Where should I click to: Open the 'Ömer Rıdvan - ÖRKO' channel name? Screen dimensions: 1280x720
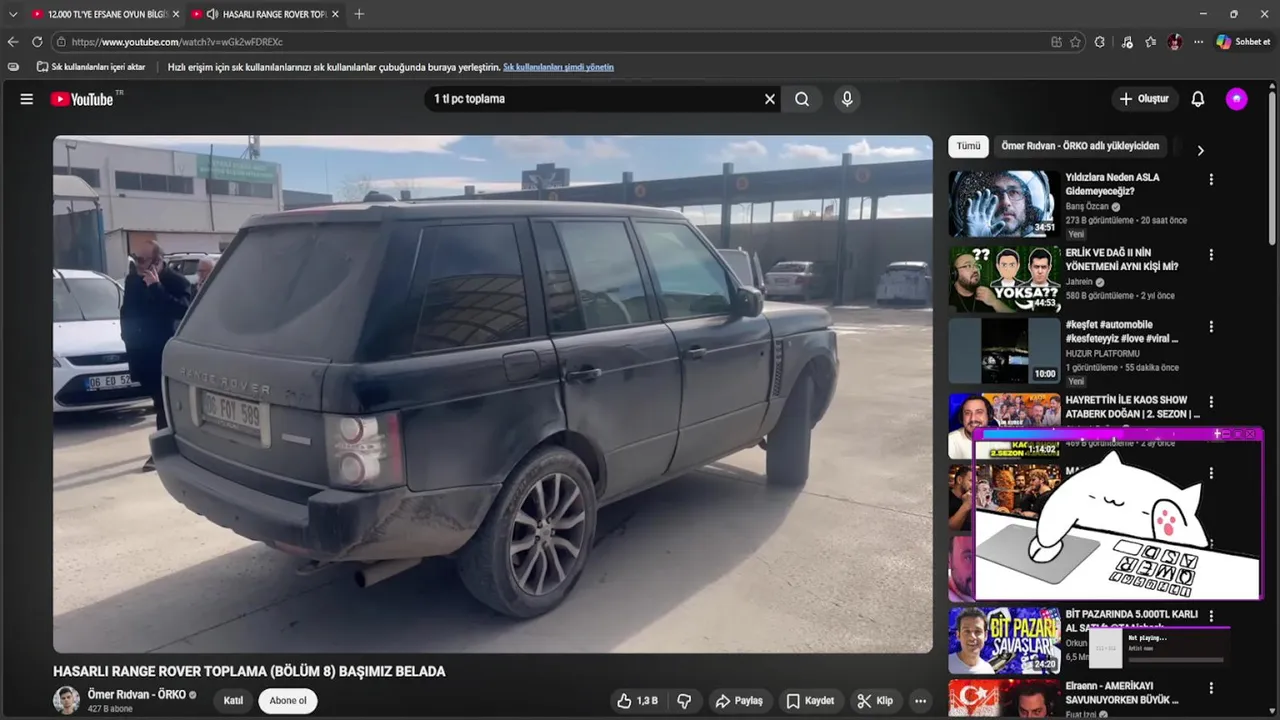(137, 695)
